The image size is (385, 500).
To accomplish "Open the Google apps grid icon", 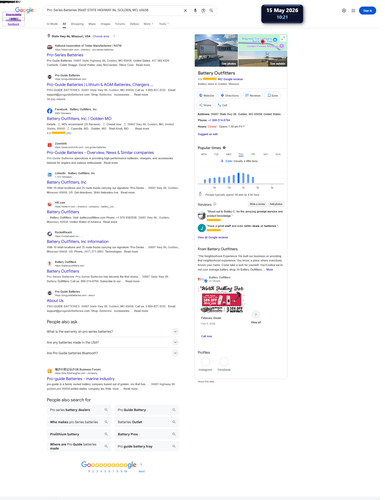I will click(x=353, y=11).
